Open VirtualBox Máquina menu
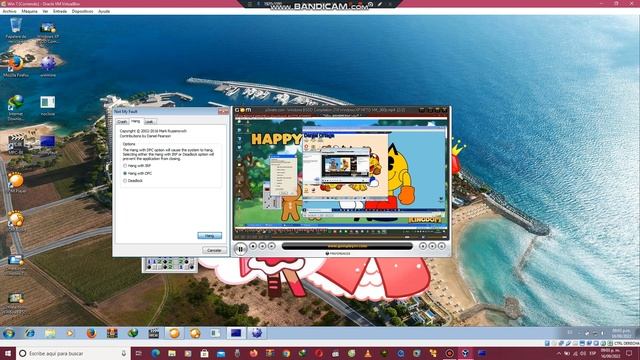The height and width of the screenshot is (360, 640). point(29,11)
